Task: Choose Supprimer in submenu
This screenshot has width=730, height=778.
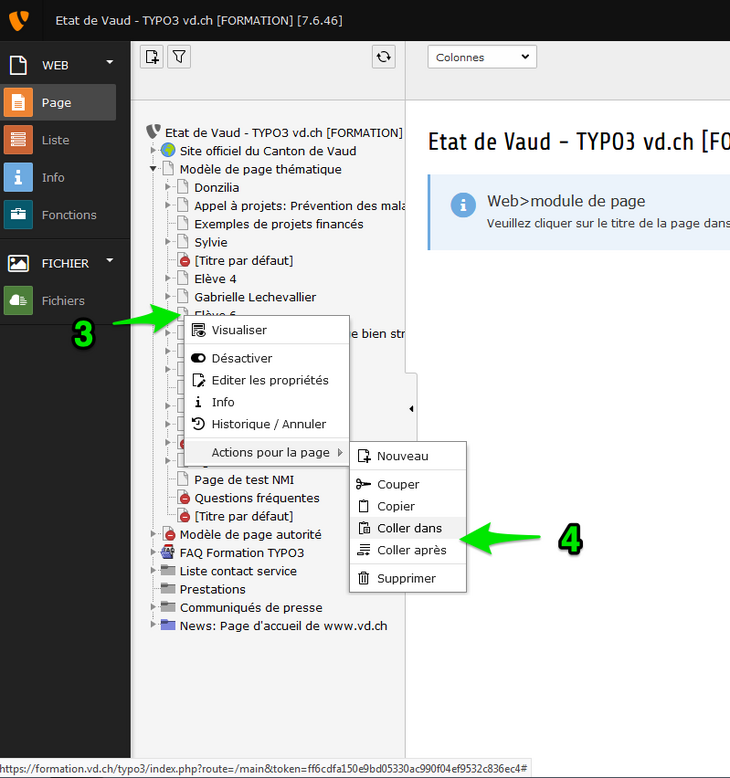Action: tap(408, 578)
